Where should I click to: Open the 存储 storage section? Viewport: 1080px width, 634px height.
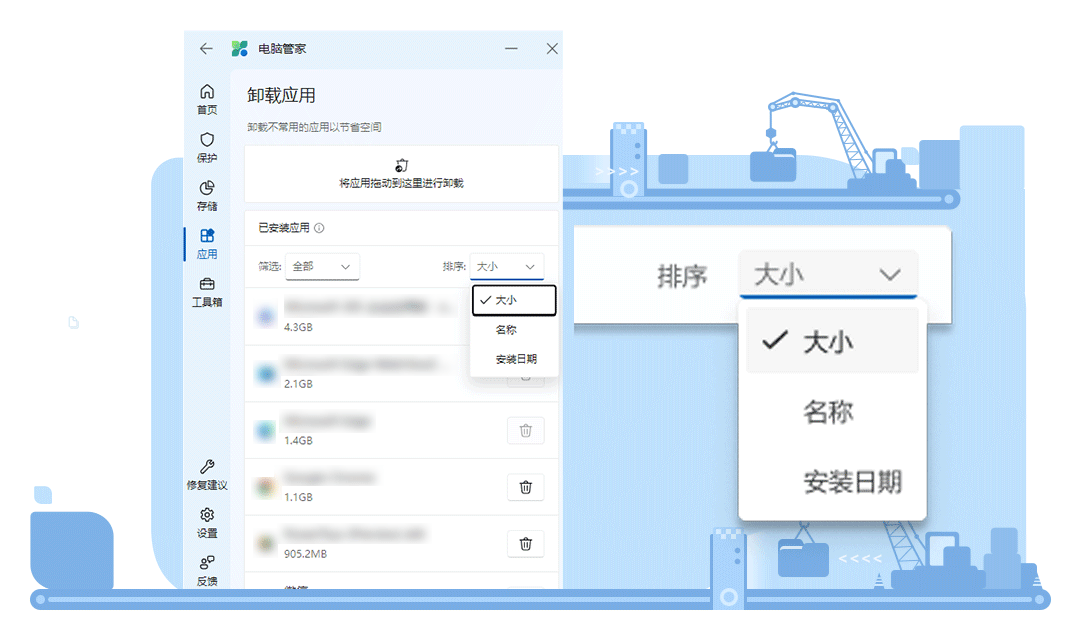pos(207,196)
